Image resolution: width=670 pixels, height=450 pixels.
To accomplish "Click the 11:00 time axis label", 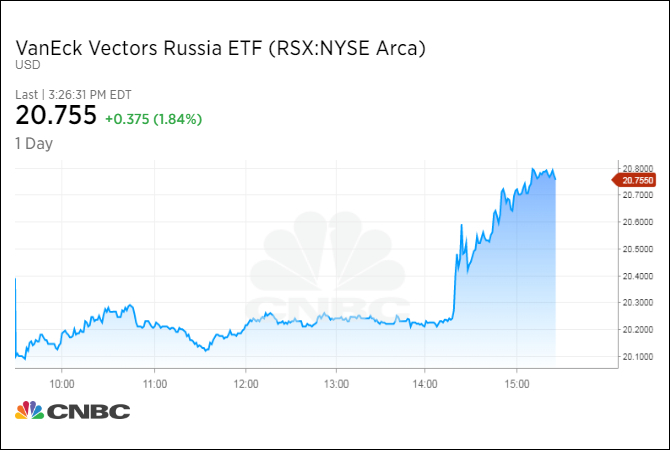I will (x=154, y=382).
